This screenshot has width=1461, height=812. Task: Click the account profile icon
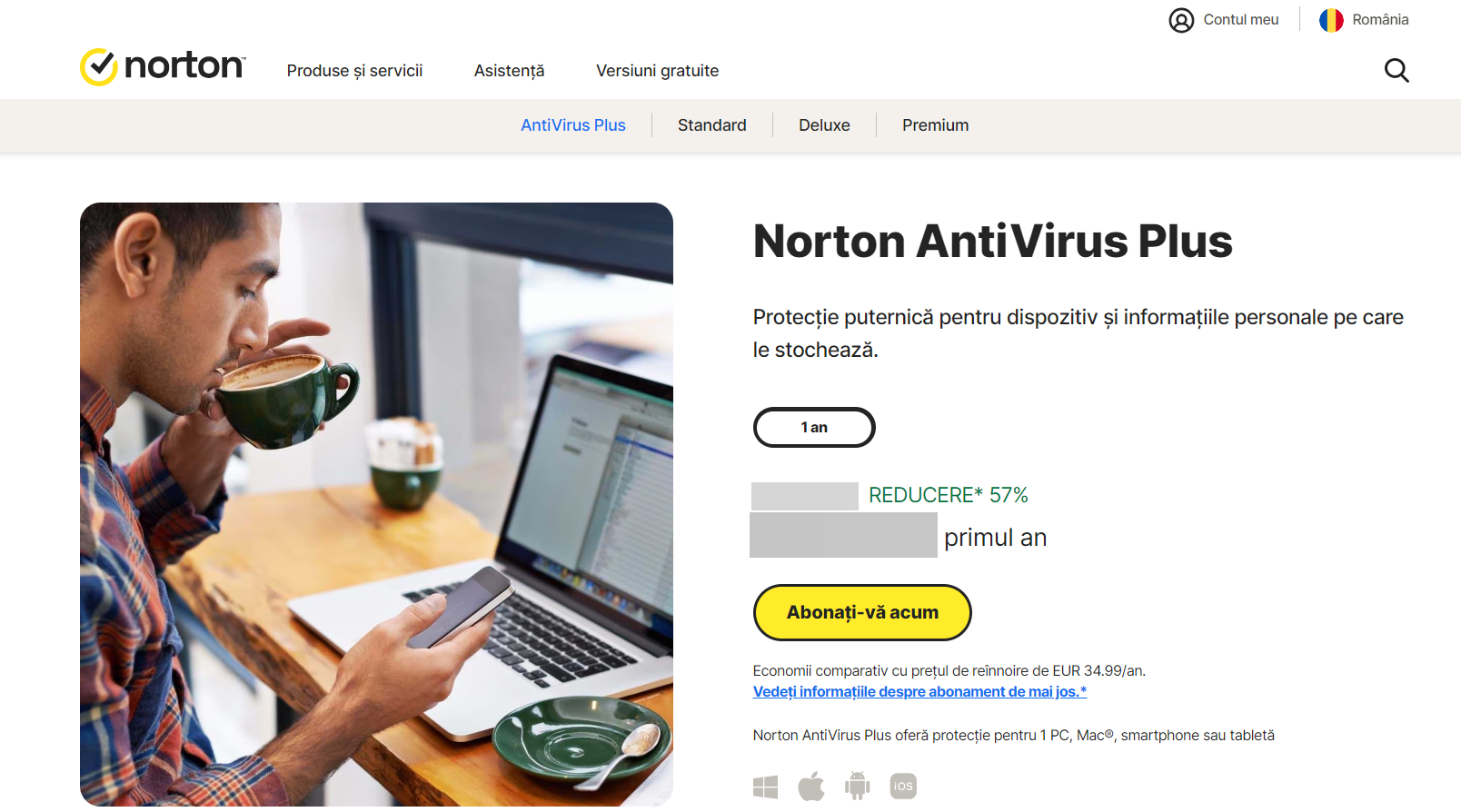[x=1181, y=20]
